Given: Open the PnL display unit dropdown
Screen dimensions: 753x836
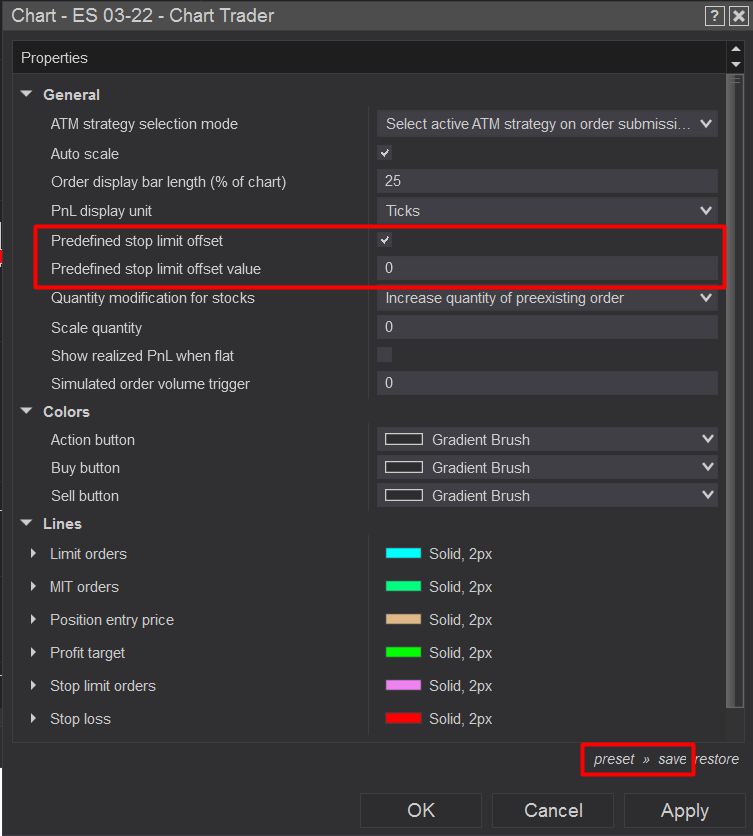Looking at the screenshot, I should tap(548, 211).
